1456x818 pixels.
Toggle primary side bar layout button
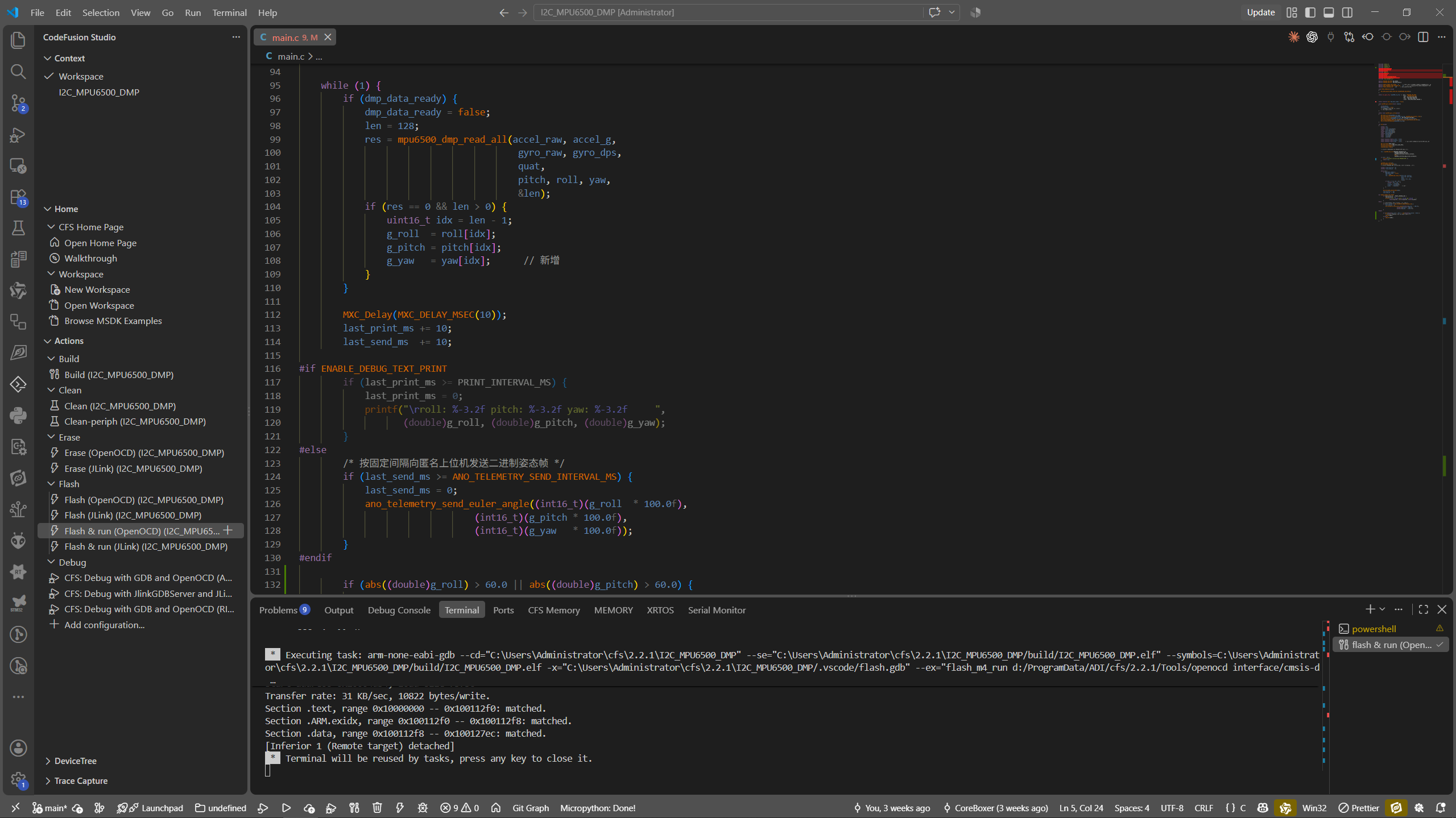click(x=1310, y=13)
